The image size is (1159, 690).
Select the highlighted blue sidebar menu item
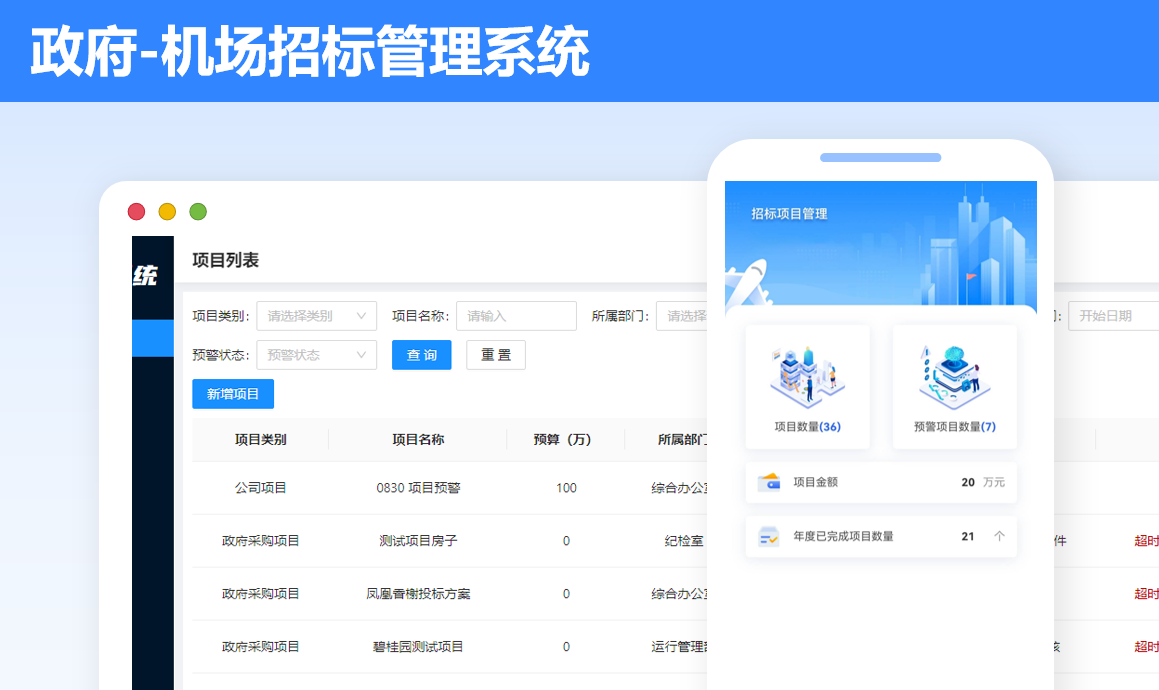coord(153,339)
